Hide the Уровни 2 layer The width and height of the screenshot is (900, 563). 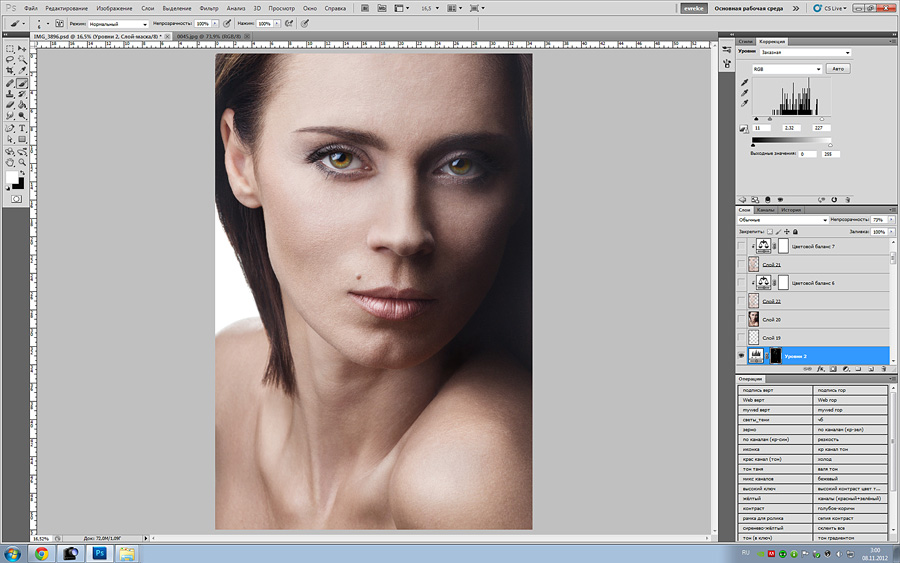coord(741,355)
